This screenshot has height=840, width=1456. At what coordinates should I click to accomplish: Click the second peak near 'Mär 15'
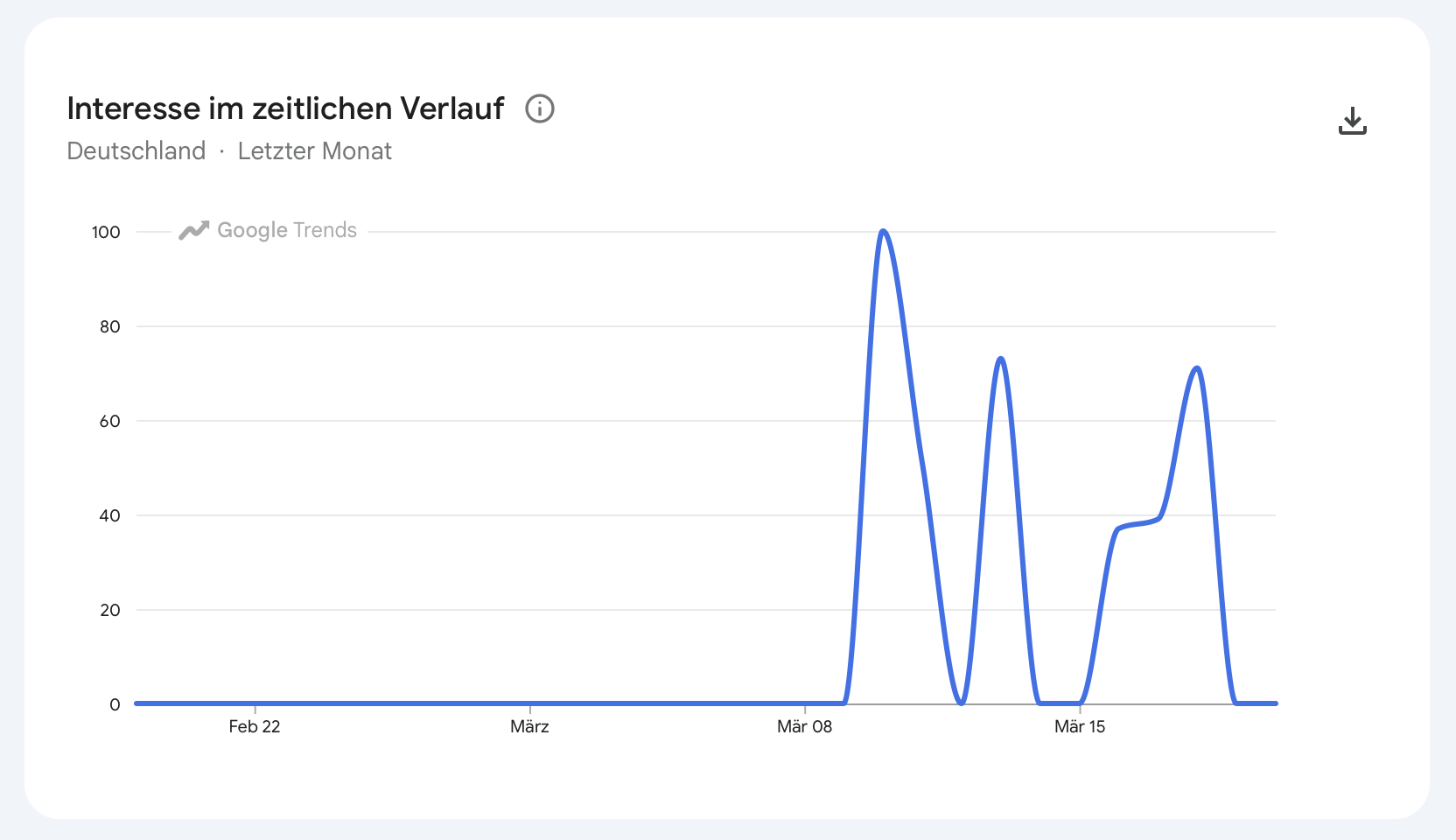point(1002,359)
